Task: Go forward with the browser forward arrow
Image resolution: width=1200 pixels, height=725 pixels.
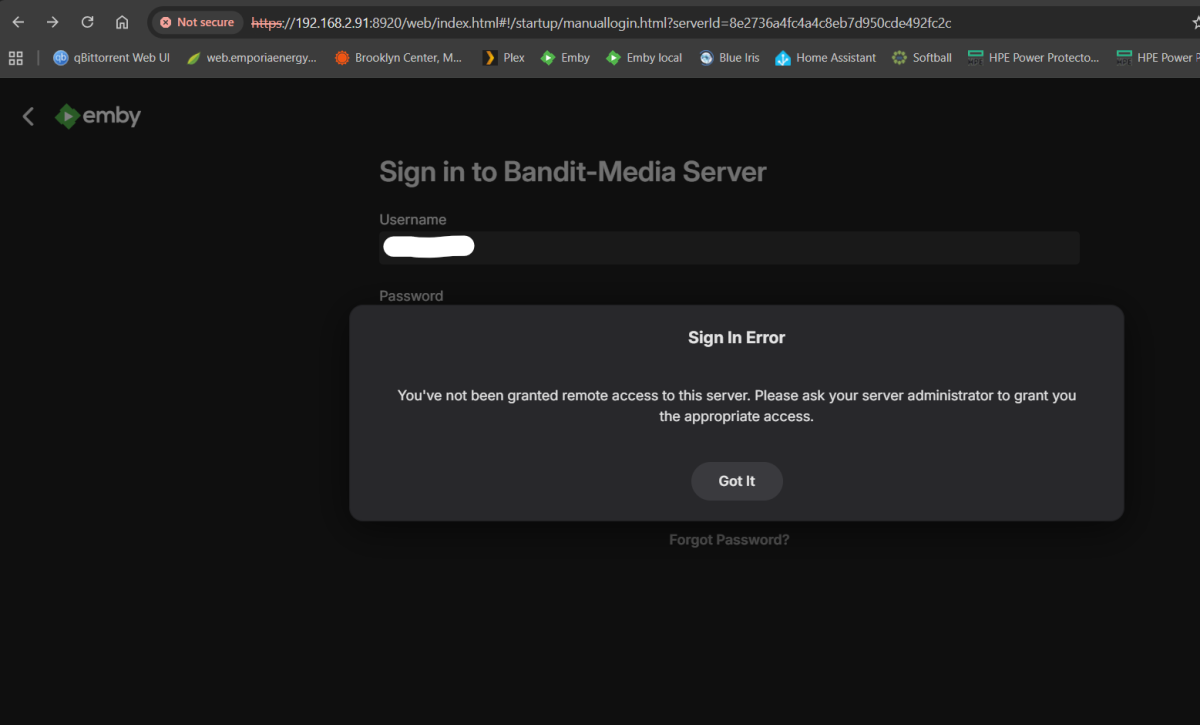Action: (53, 22)
